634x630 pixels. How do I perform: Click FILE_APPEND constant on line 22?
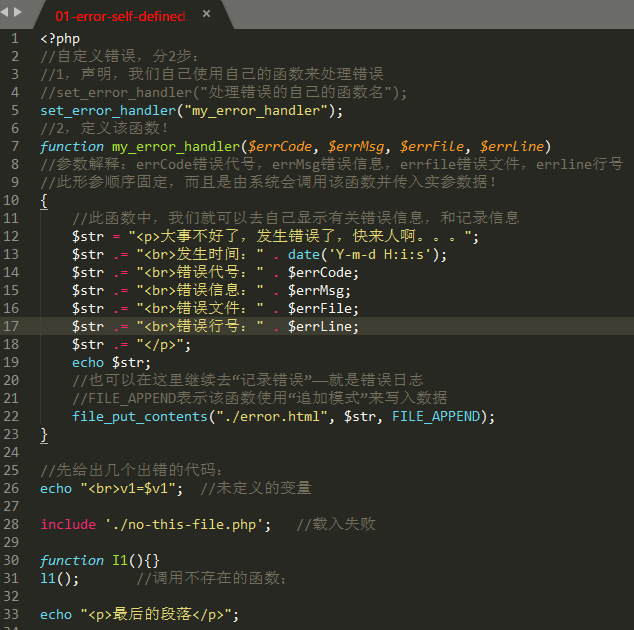point(436,417)
